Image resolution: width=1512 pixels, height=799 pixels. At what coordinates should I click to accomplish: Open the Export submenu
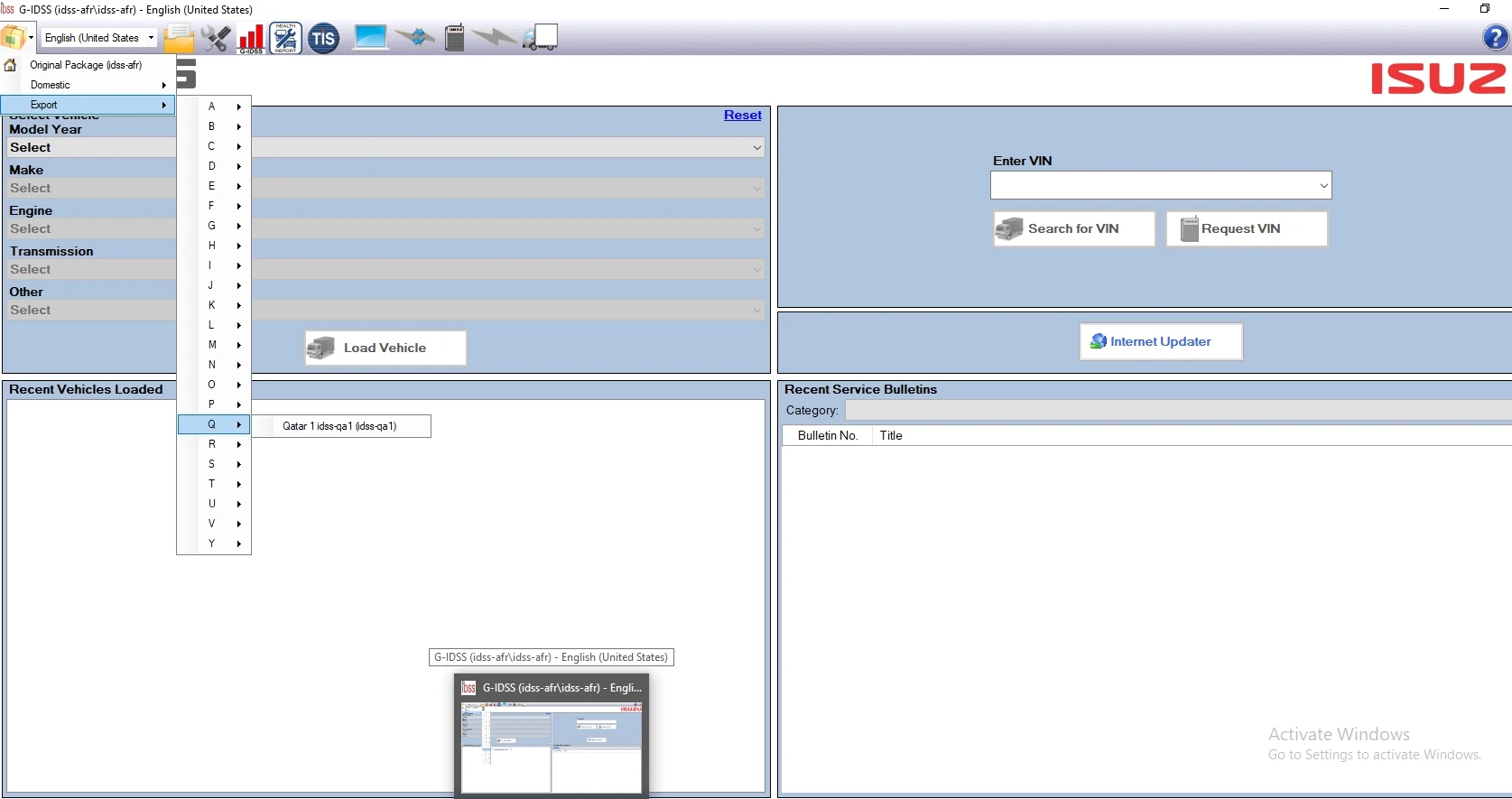pos(88,105)
